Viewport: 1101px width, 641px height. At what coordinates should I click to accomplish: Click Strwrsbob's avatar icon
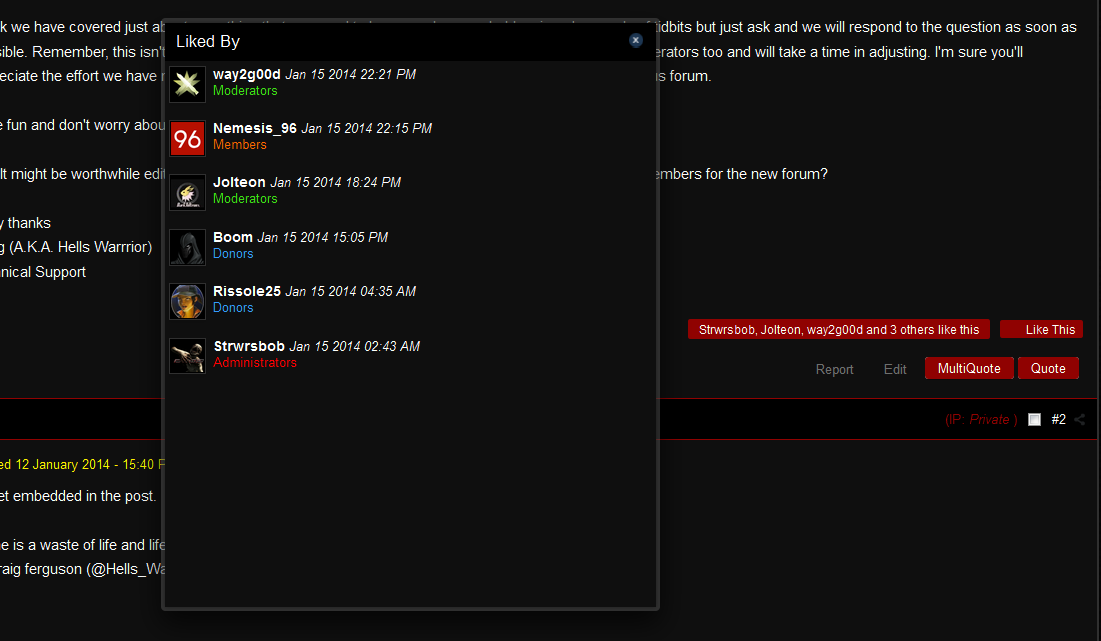pos(187,356)
